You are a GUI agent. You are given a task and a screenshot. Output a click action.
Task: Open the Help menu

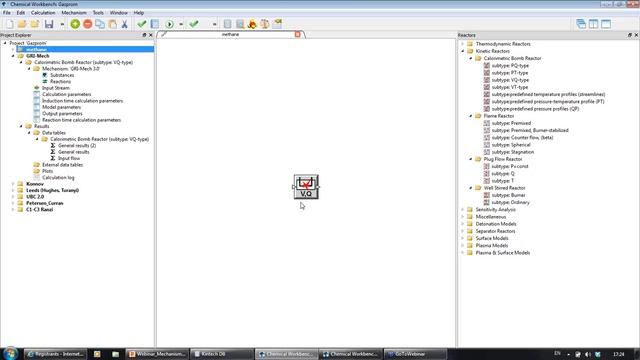coord(139,13)
